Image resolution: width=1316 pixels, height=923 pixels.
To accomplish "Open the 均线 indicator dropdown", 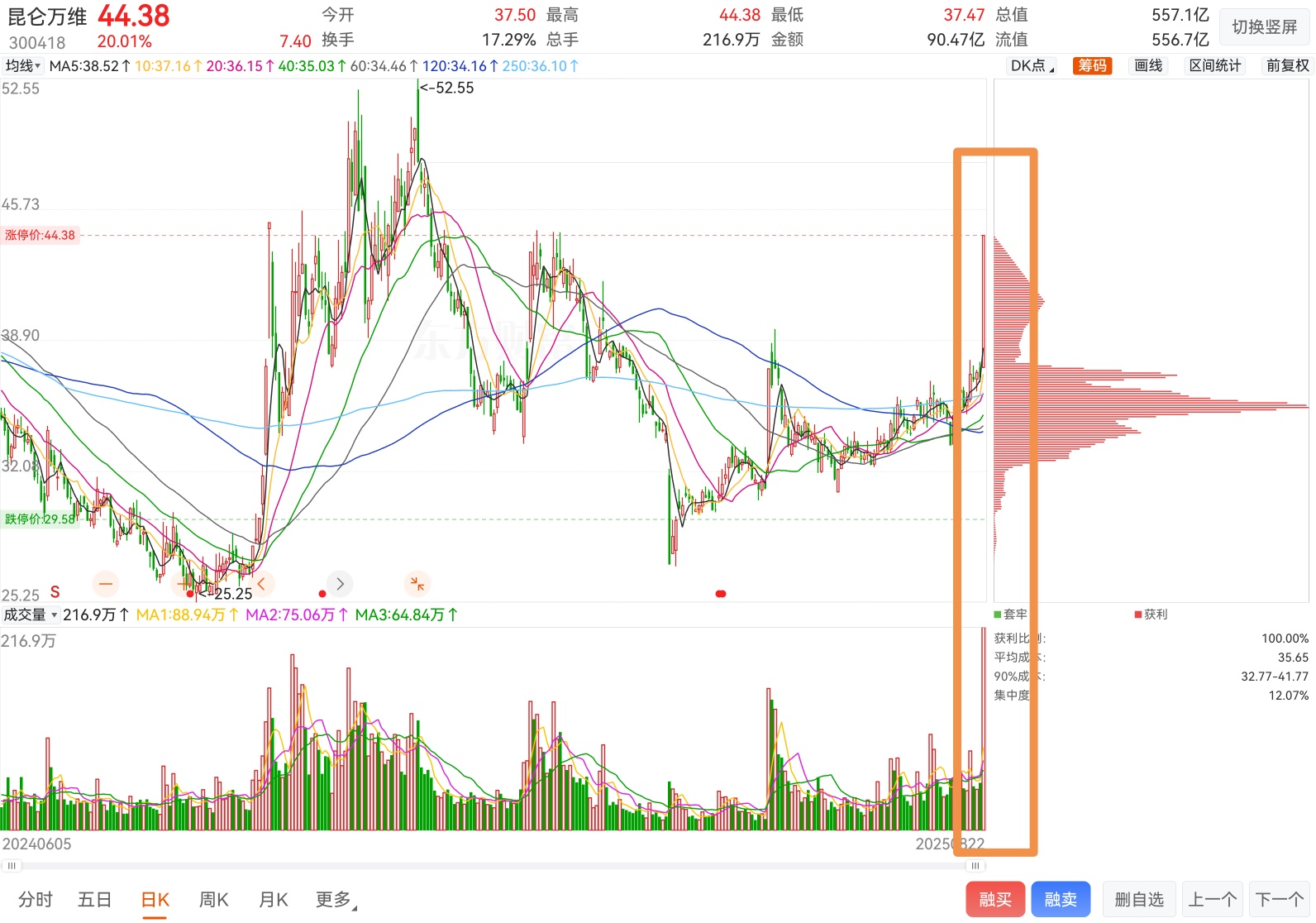I will (x=23, y=66).
